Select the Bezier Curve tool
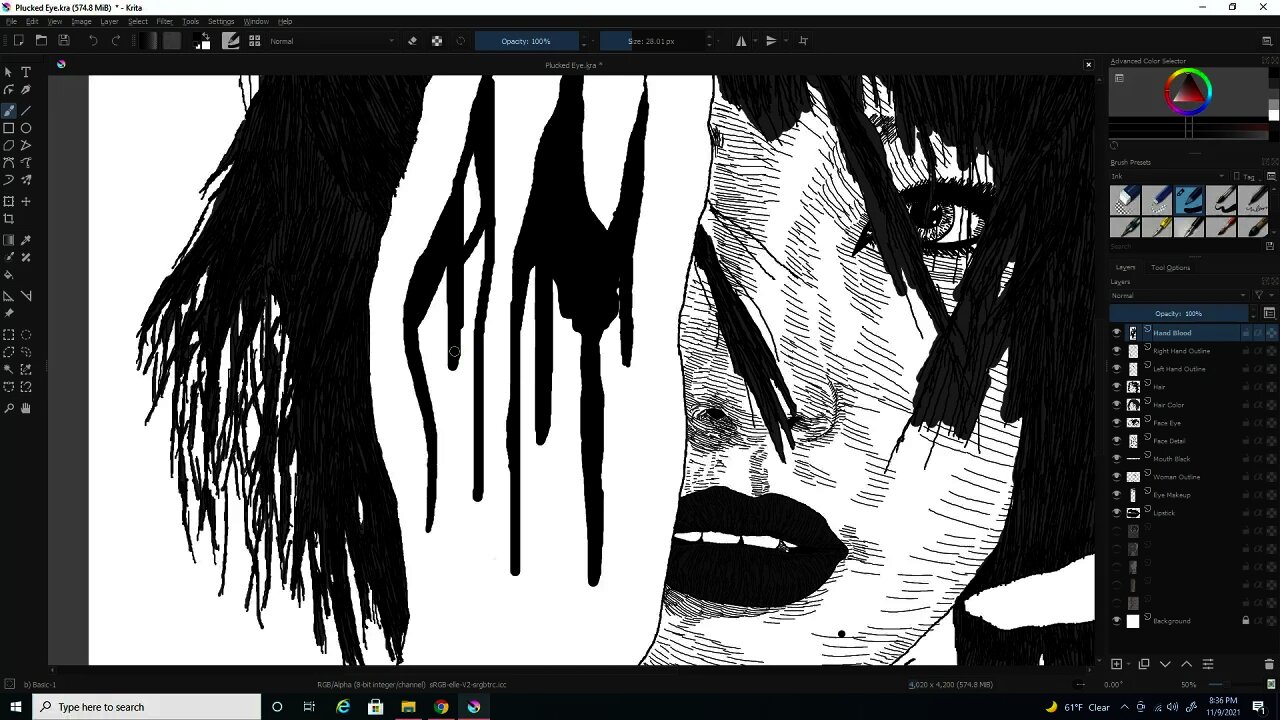1280x720 pixels. point(9,163)
